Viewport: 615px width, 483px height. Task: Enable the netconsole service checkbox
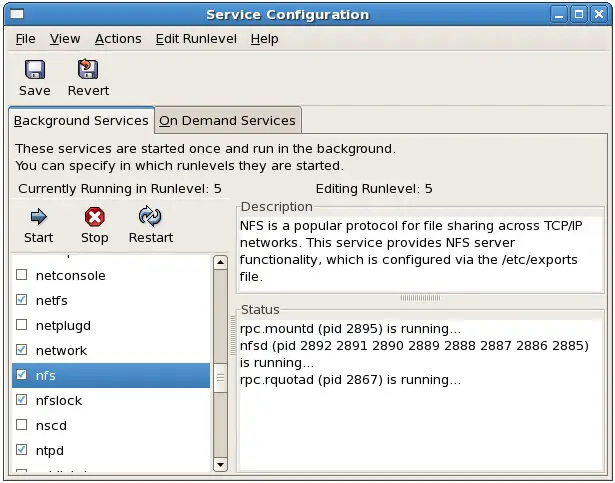[x=22, y=275]
